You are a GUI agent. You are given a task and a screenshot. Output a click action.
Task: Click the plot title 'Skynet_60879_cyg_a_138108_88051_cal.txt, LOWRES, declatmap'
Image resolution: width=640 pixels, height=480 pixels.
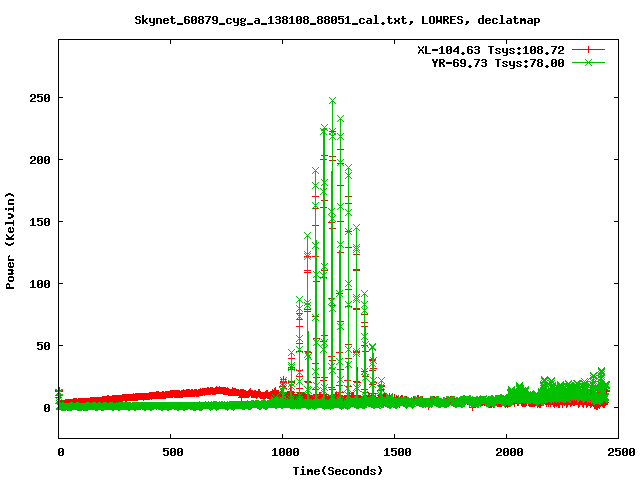click(337, 20)
